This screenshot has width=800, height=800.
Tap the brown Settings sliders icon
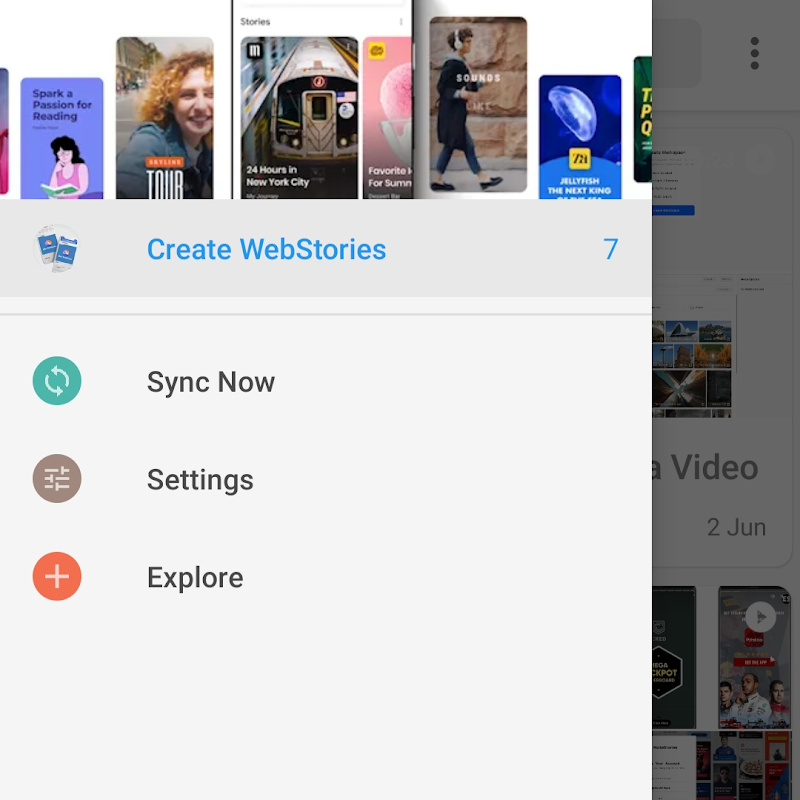tap(57, 479)
